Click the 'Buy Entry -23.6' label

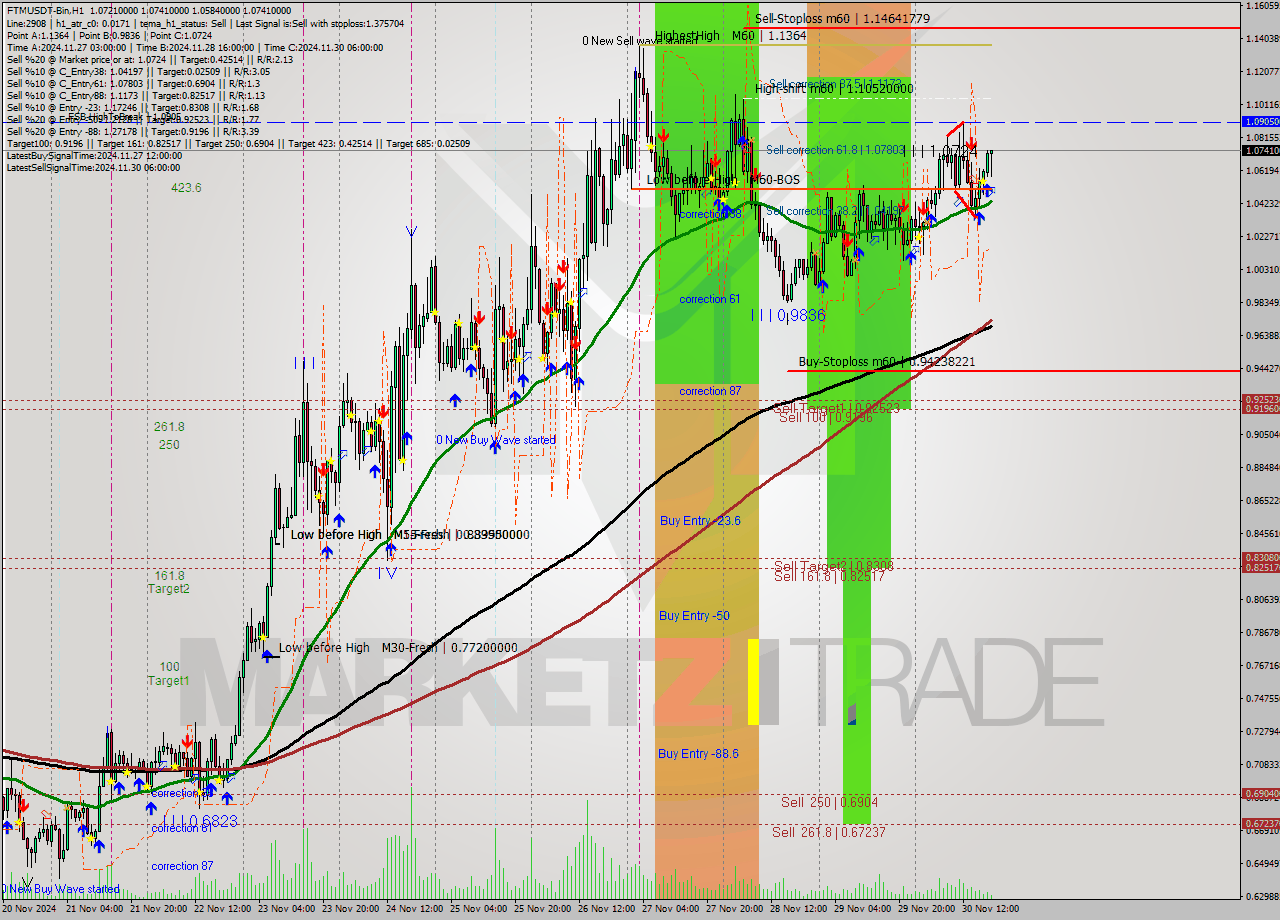pyautogui.click(x=700, y=520)
